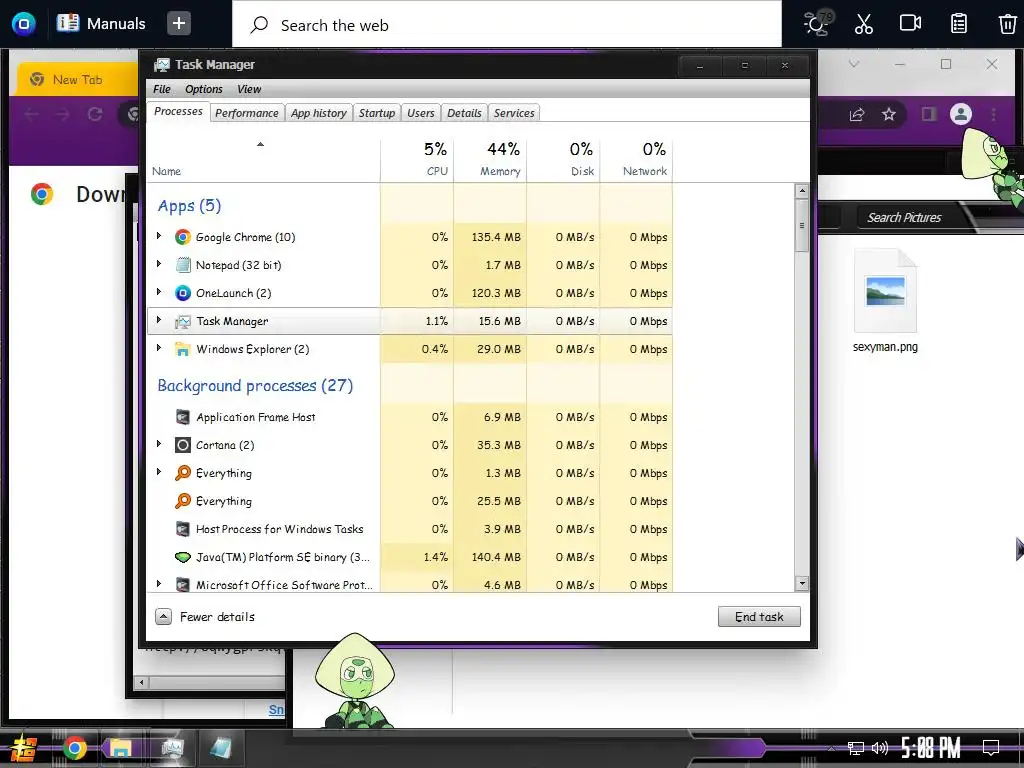
Task: Click the Apps (5) group heading
Action: coord(189,206)
